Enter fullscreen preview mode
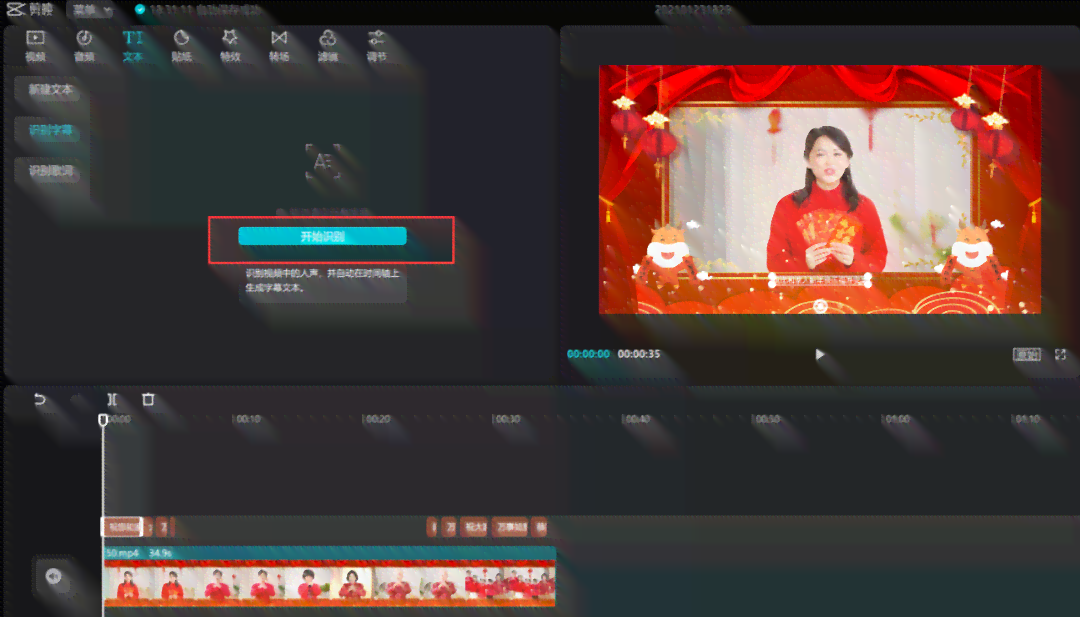The height and width of the screenshot is (617, 1080). [x=1060, y=355]
